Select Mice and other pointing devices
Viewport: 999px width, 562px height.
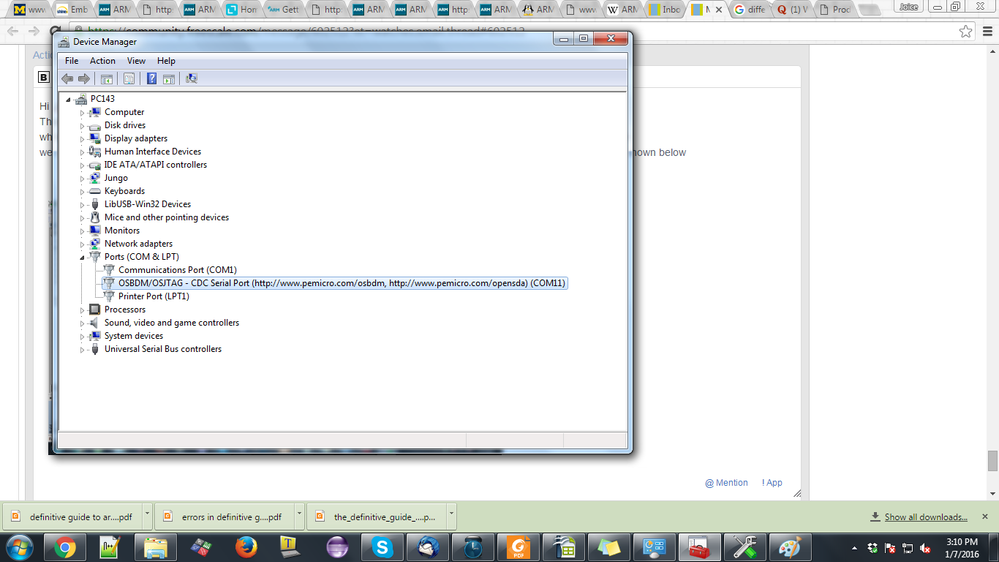pyautogui.click(x=166, y=217)
